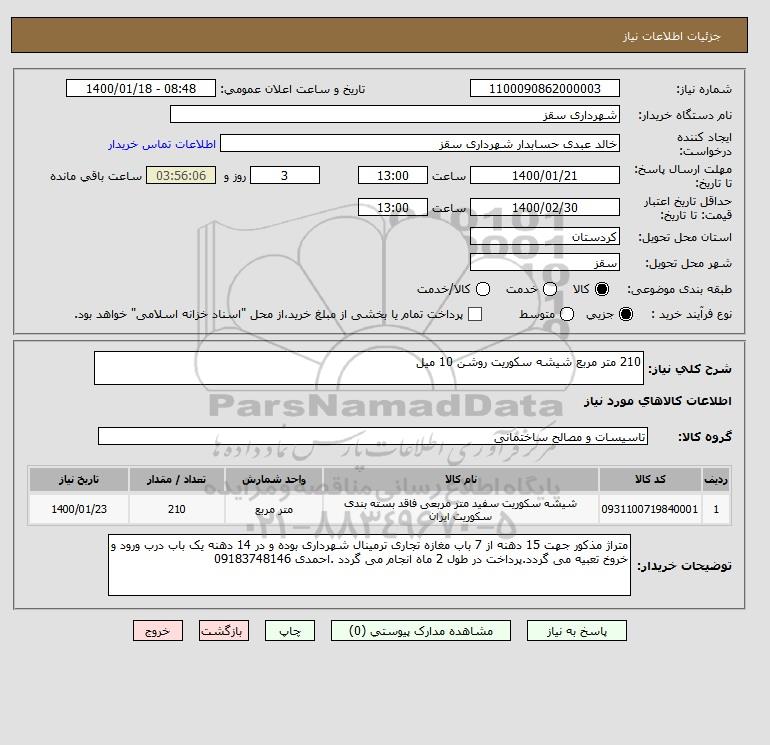Select the خدمت radio button
Screen dimensions: 770x745
click(x=550, y=289)
